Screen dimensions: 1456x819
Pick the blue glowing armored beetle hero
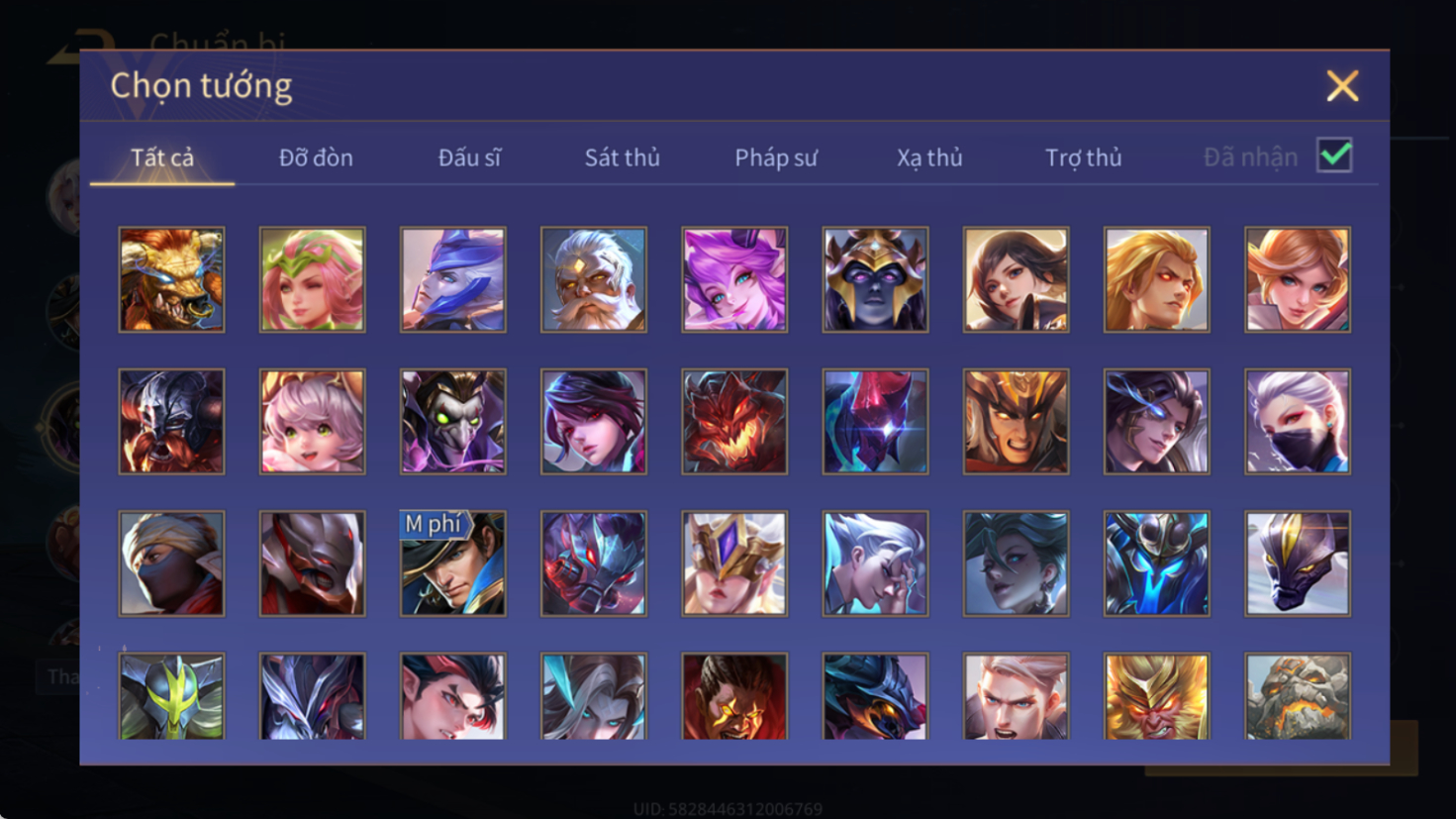tap(1157, 563)
